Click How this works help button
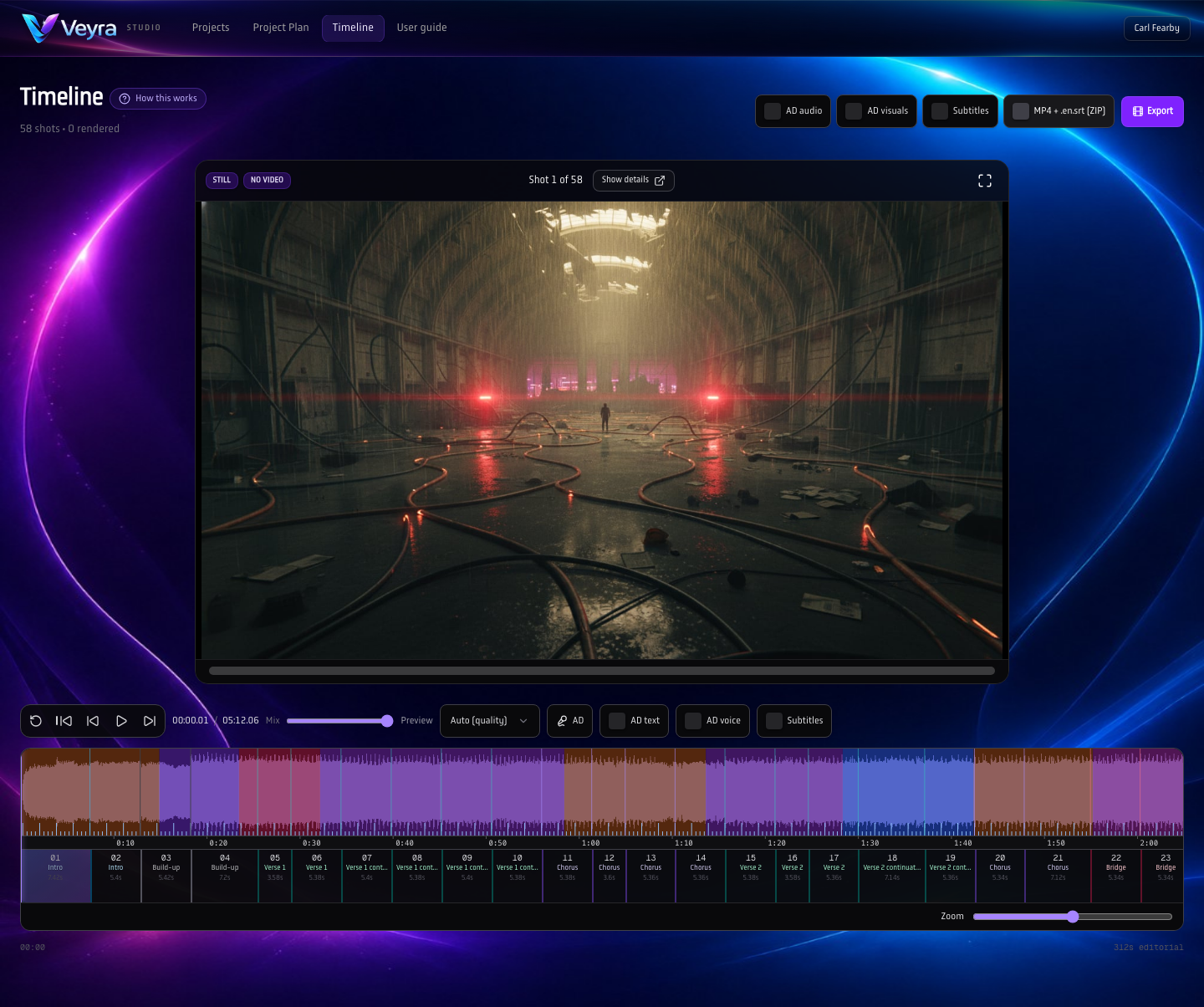 [158, 99]
